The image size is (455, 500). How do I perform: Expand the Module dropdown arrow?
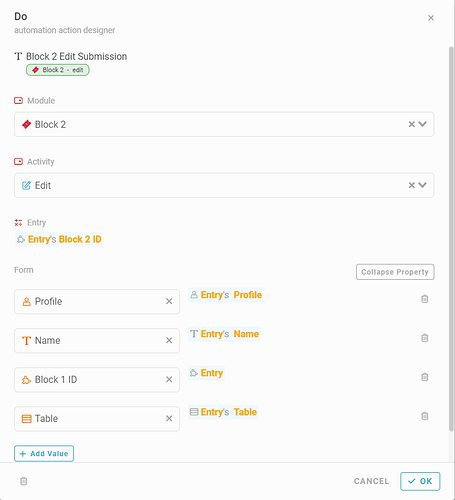423,124
